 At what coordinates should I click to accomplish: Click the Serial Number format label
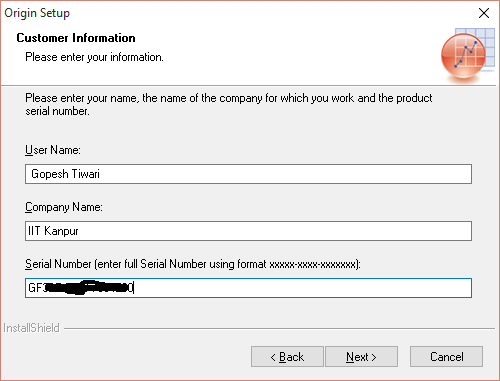pos(193,264)
